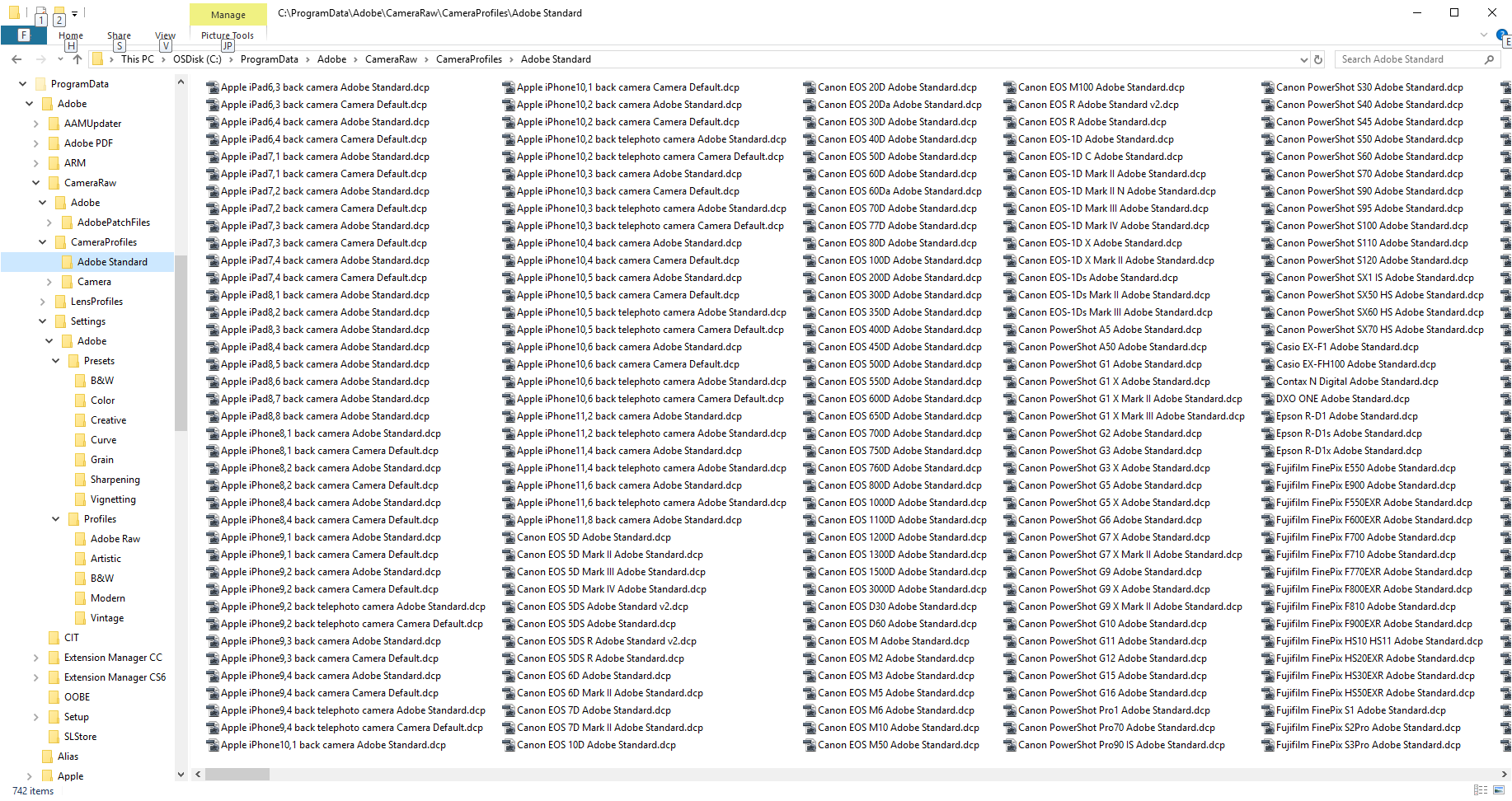Collapse the Presets folder in the tree
Screen dimensions: 1512x801
(x=55, y=361)
